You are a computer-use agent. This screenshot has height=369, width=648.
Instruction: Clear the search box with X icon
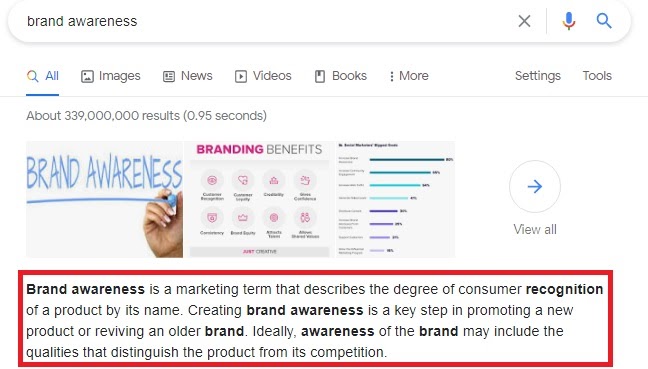click(x=524, y=21)
